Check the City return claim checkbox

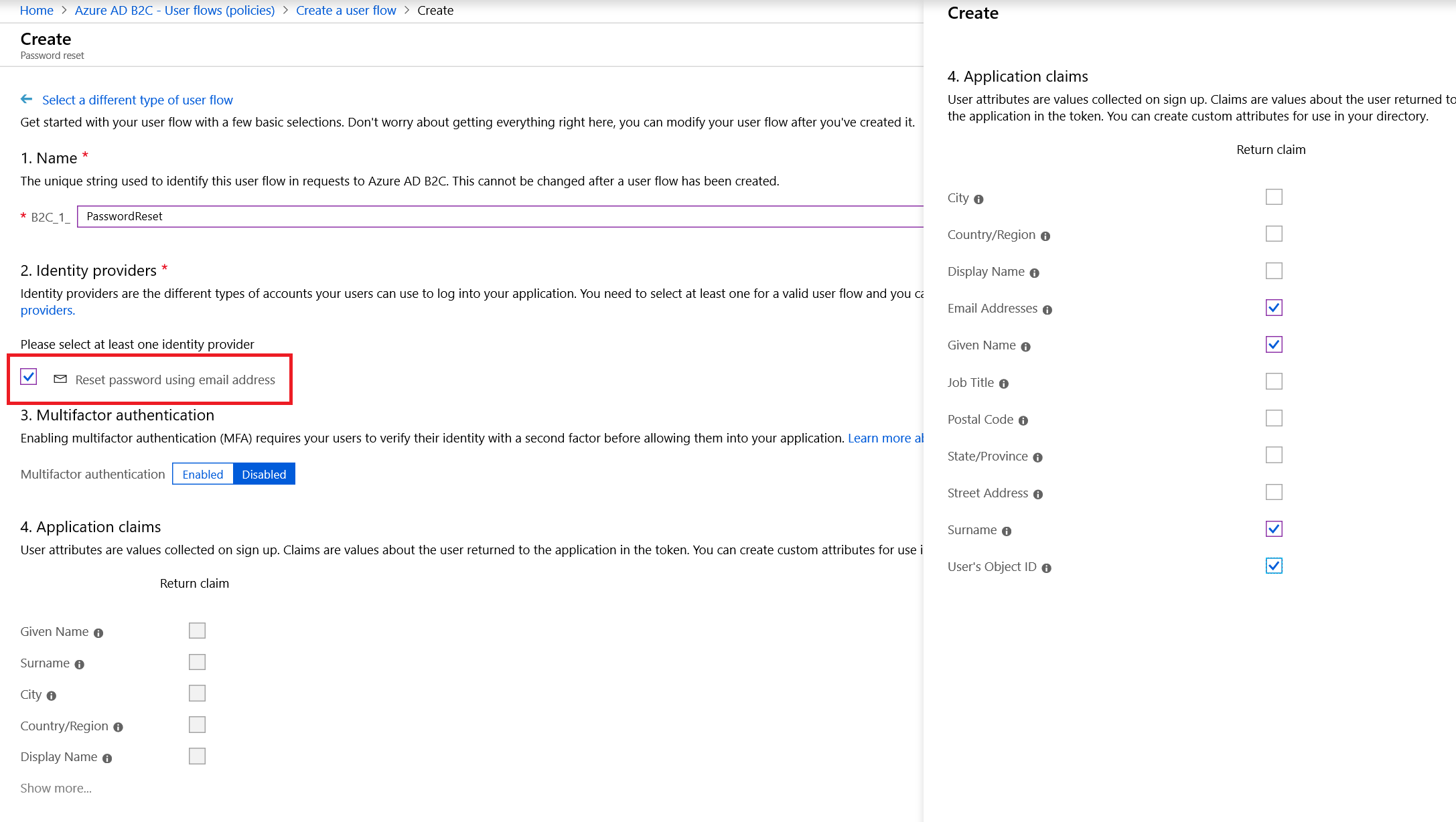(x=1274, y=196)
